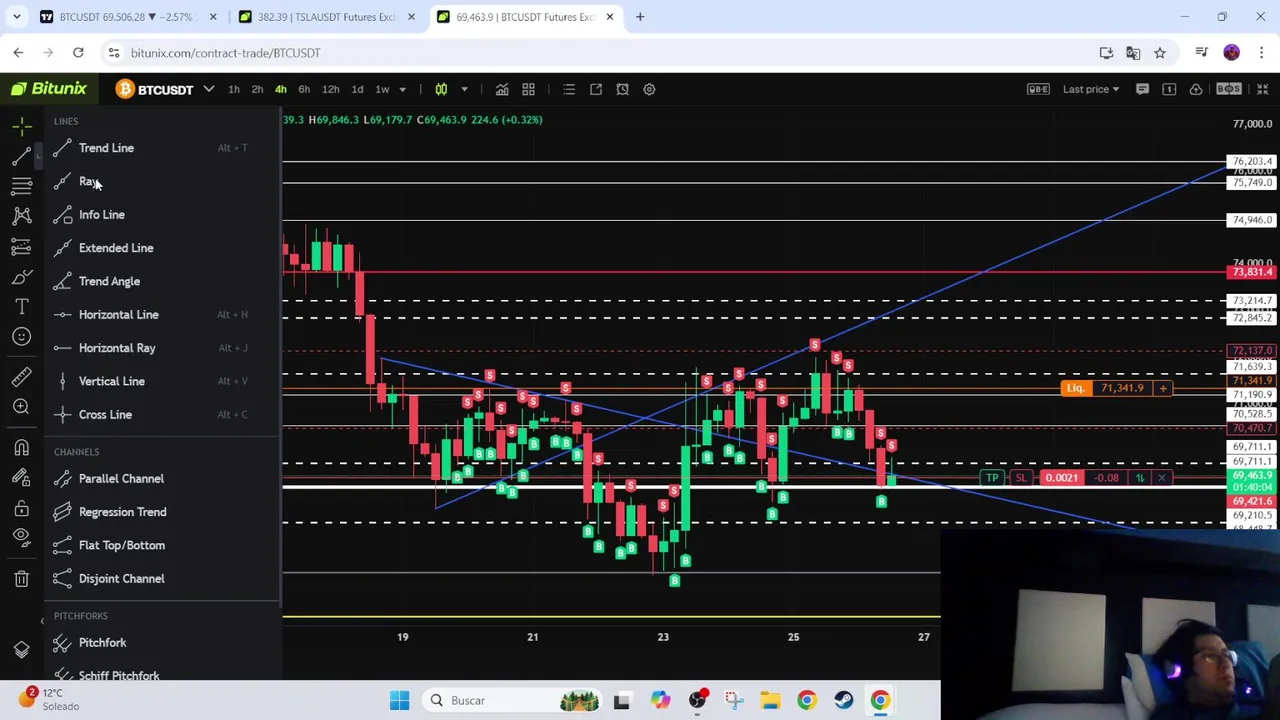
Task: Switch to the 1d timeframe
Action: coord(357,89)
